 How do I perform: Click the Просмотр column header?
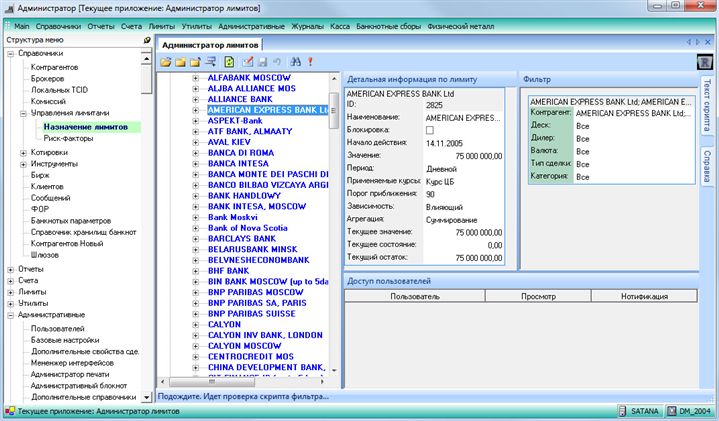pyautogui.click(x=538, y=296)
